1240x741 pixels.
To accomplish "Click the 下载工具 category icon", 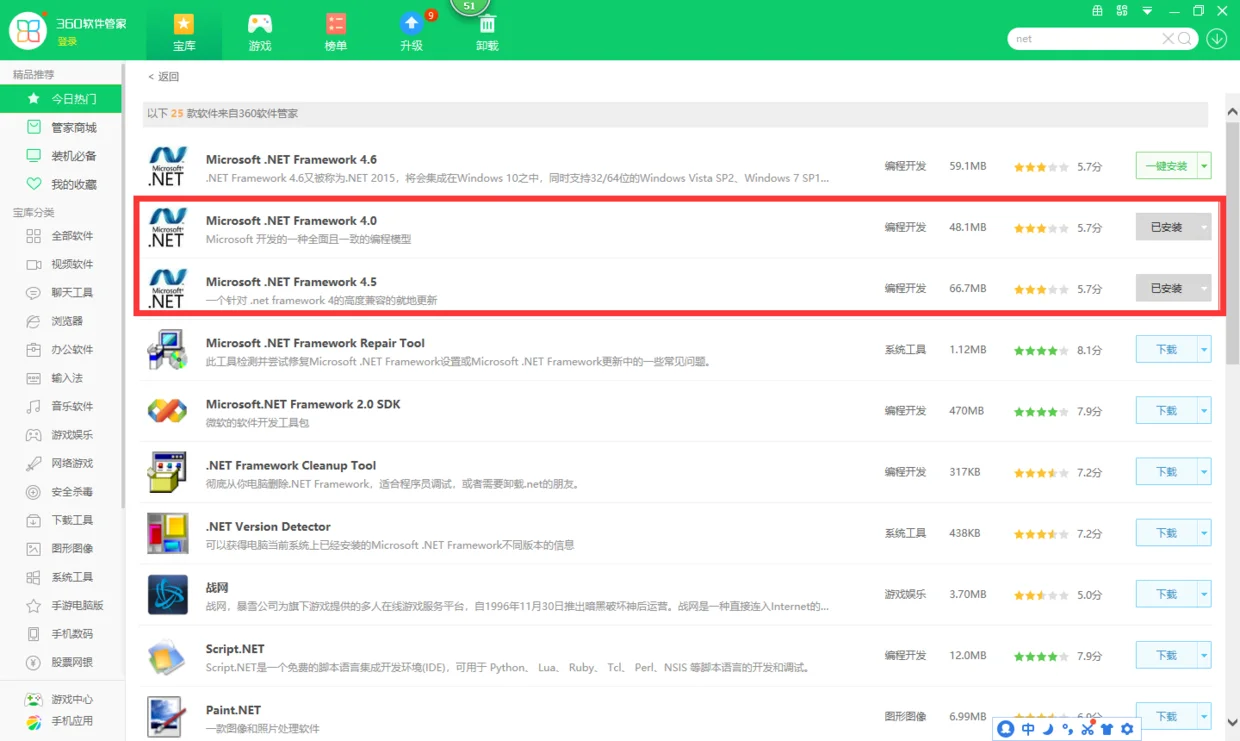I will 34,520.
